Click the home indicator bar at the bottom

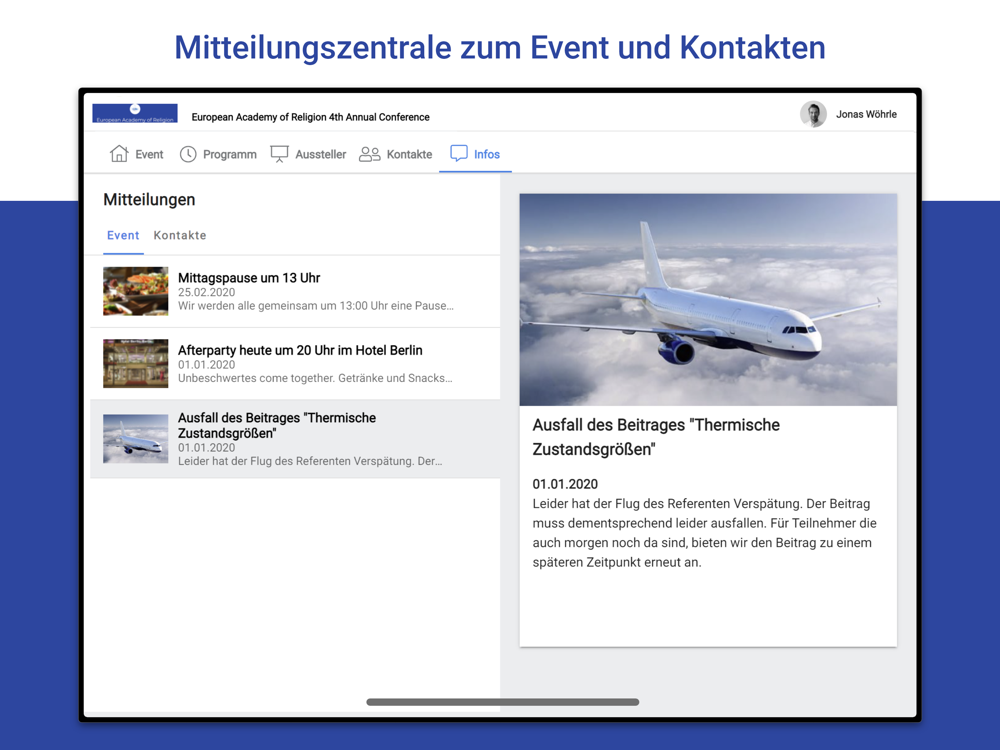(503, 702)
